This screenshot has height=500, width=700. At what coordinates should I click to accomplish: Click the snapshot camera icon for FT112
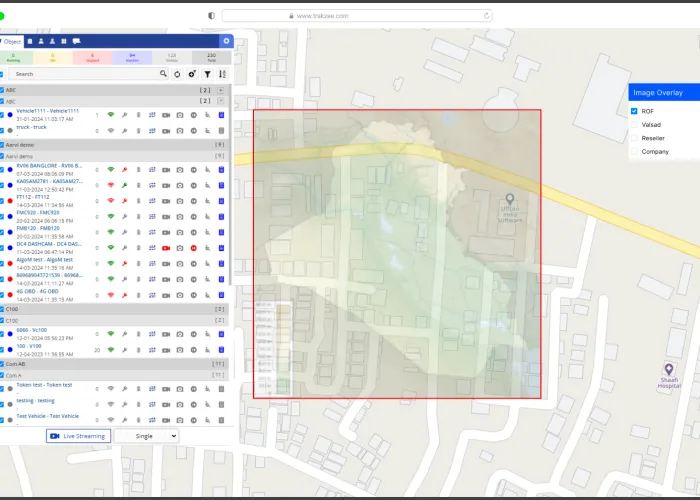pos(180,200)
